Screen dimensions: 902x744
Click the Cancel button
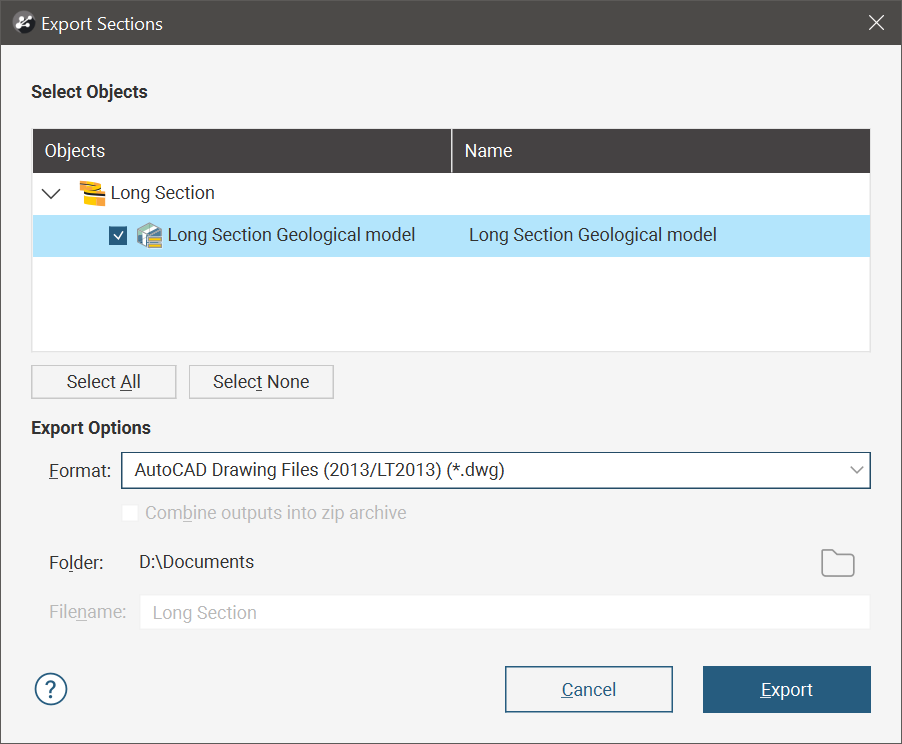[x=588, y=690]
